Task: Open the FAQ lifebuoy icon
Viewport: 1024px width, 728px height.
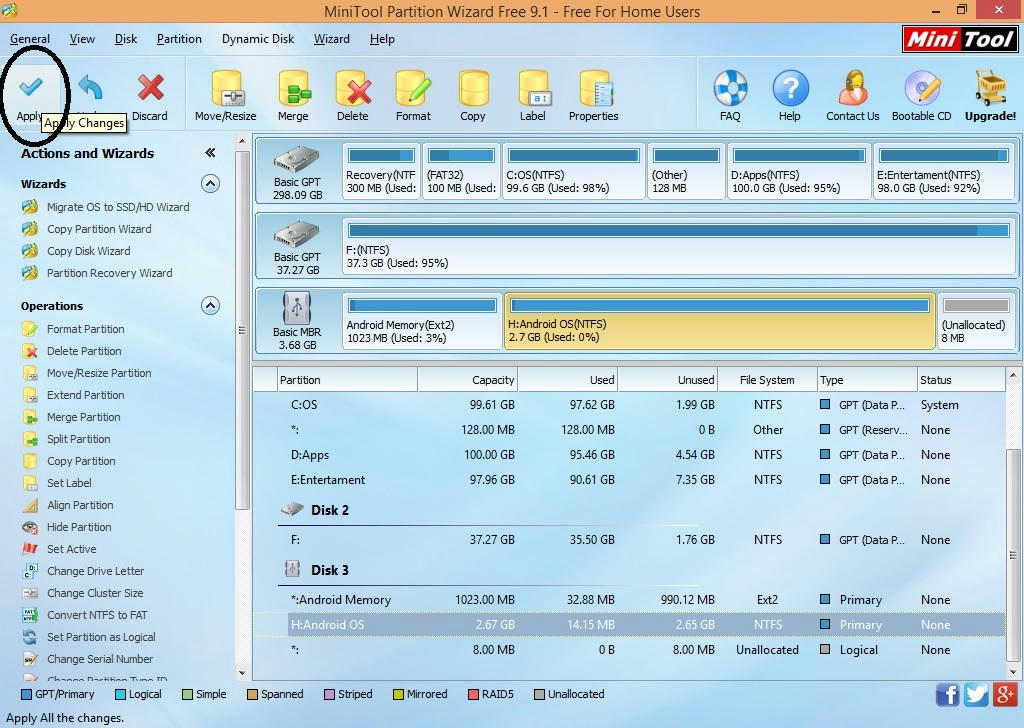Action: [x=730, y=88]
